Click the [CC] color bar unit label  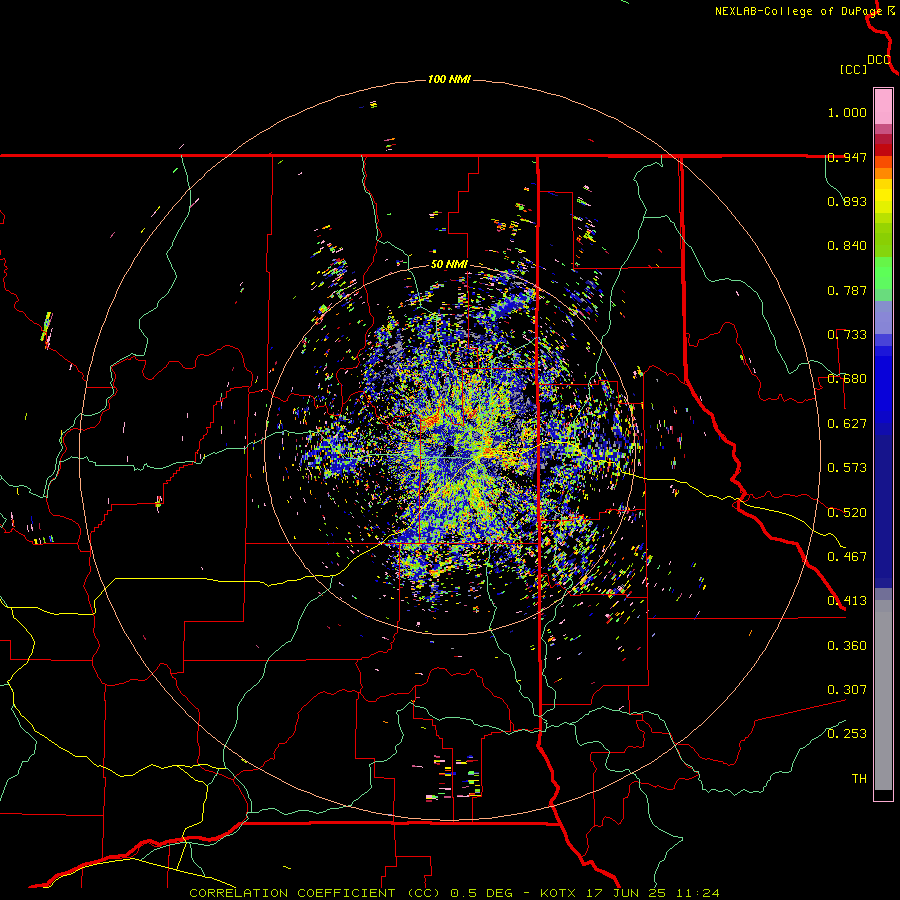point(853,69)
